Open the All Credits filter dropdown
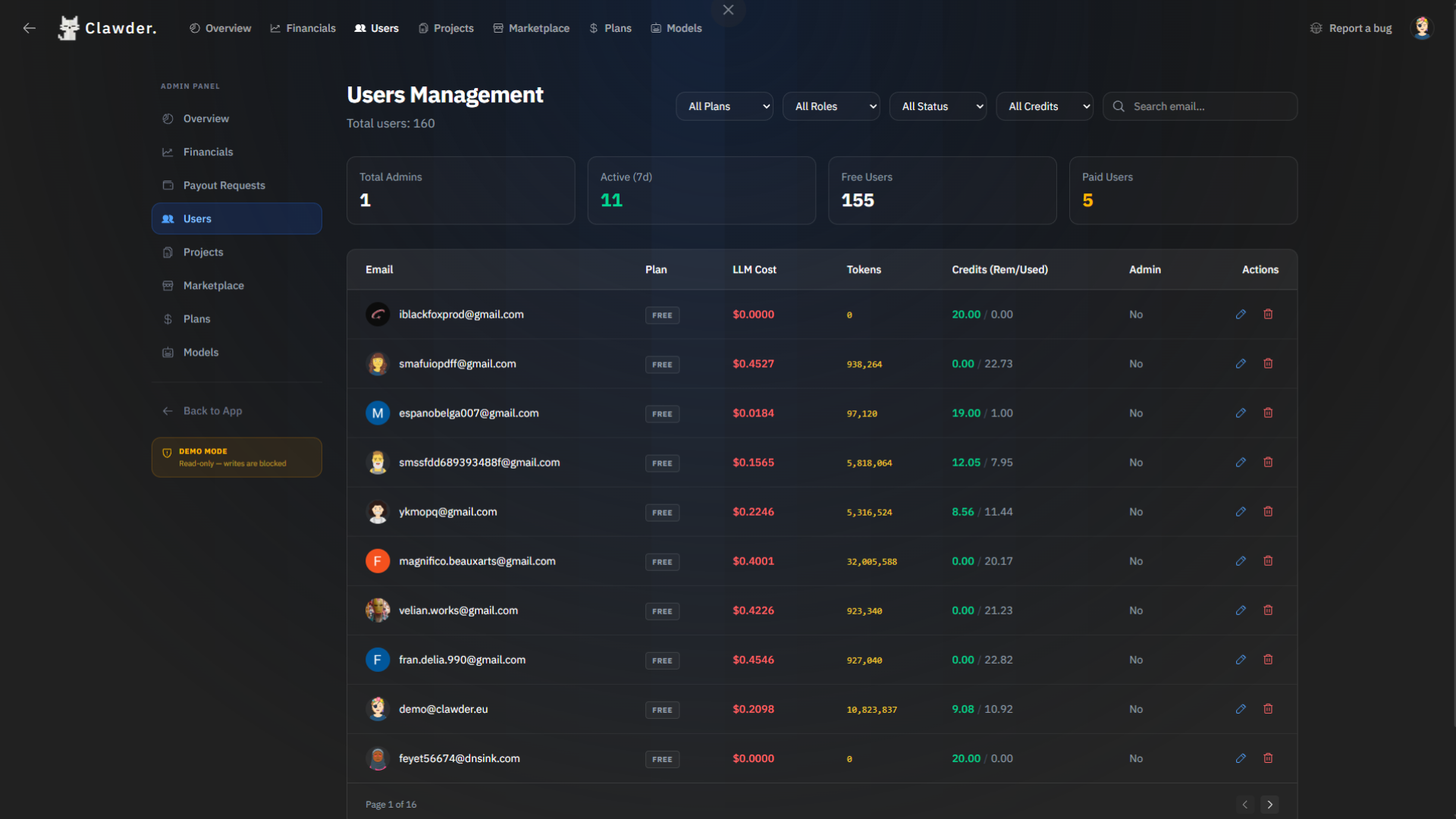 click(1044, 106)
